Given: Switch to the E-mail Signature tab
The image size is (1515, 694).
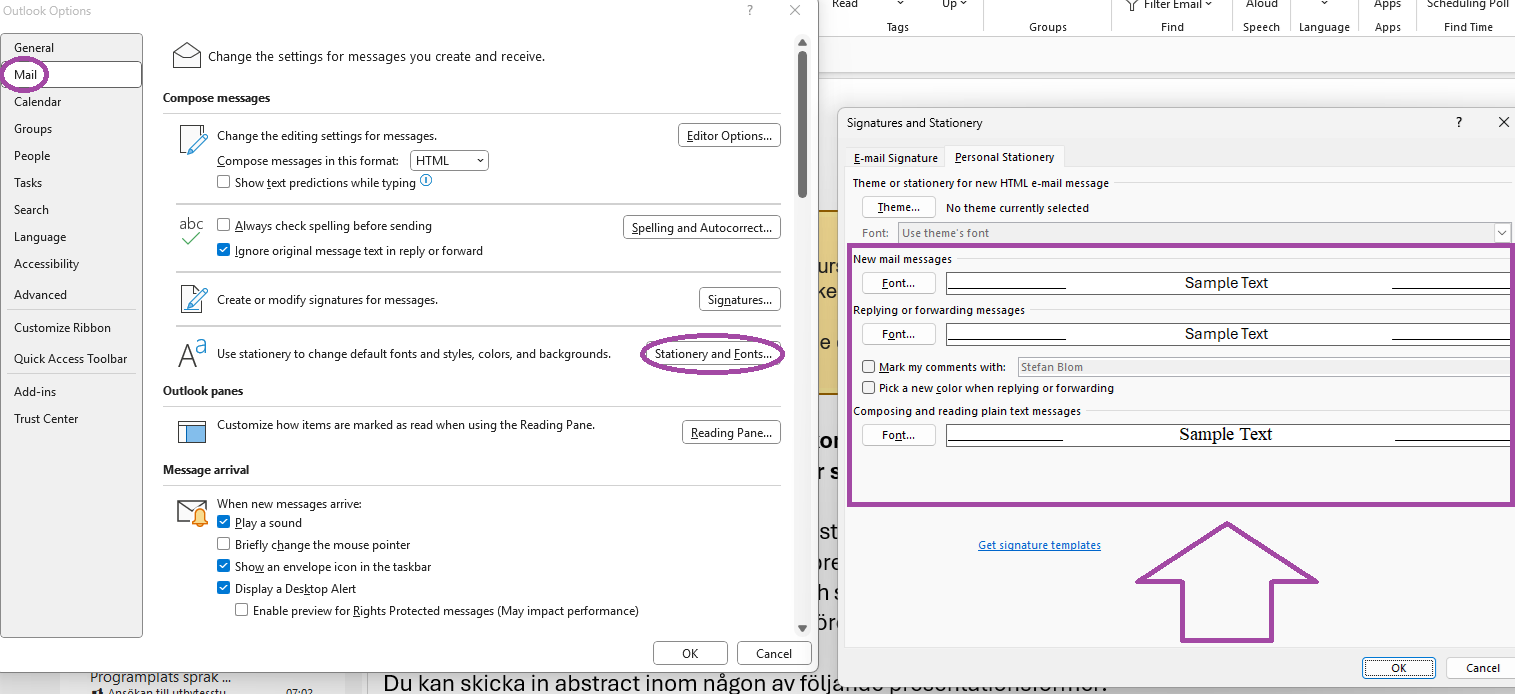Looking at the screenshot, I should (895, 158).
